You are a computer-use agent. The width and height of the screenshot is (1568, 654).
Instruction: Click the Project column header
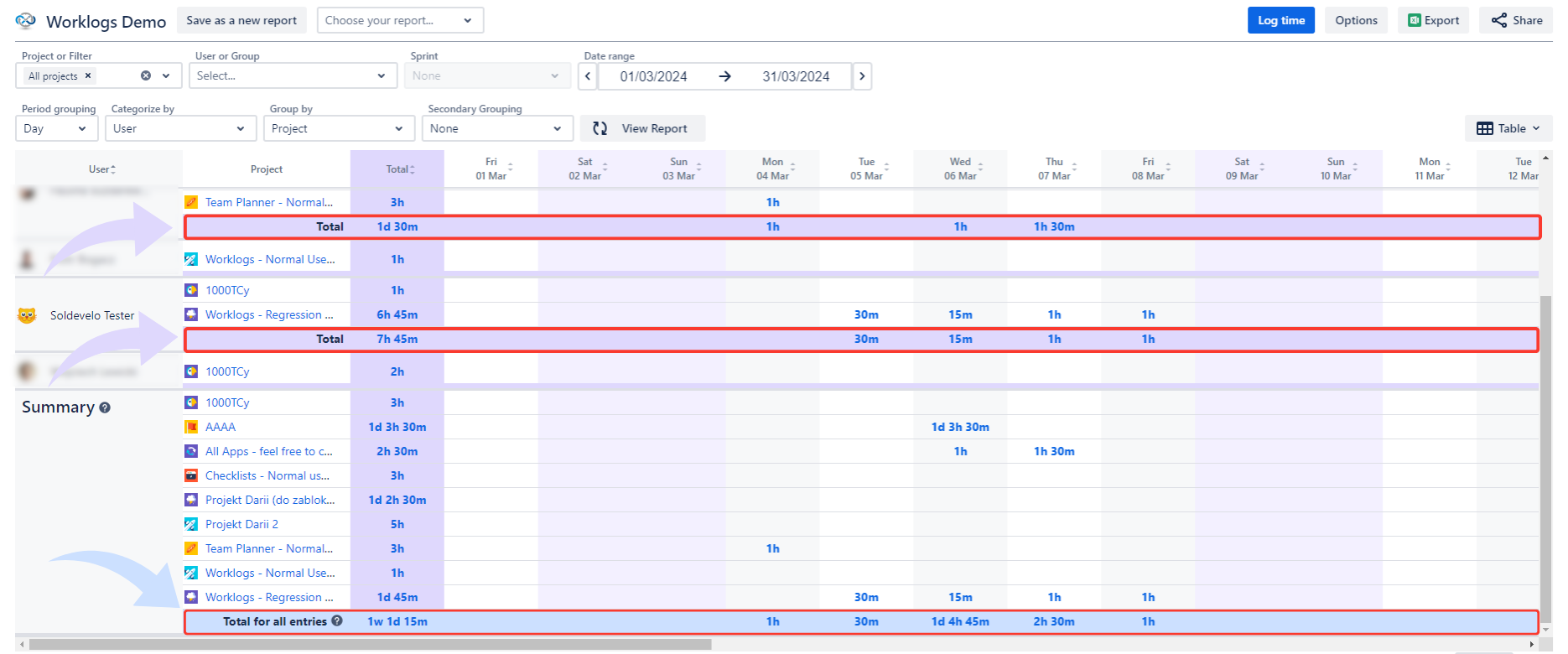tap(267, 169)
